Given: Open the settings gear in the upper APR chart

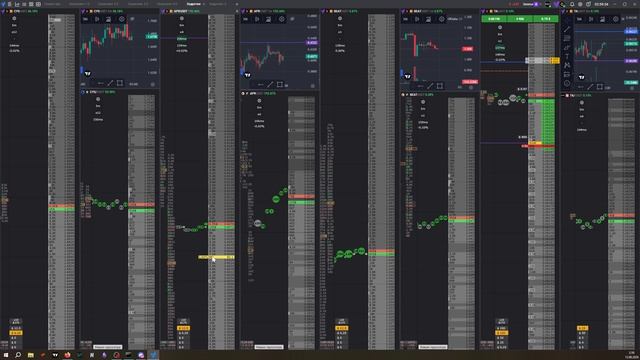Looking at the screenshot, I should click(x=282, y=19).
